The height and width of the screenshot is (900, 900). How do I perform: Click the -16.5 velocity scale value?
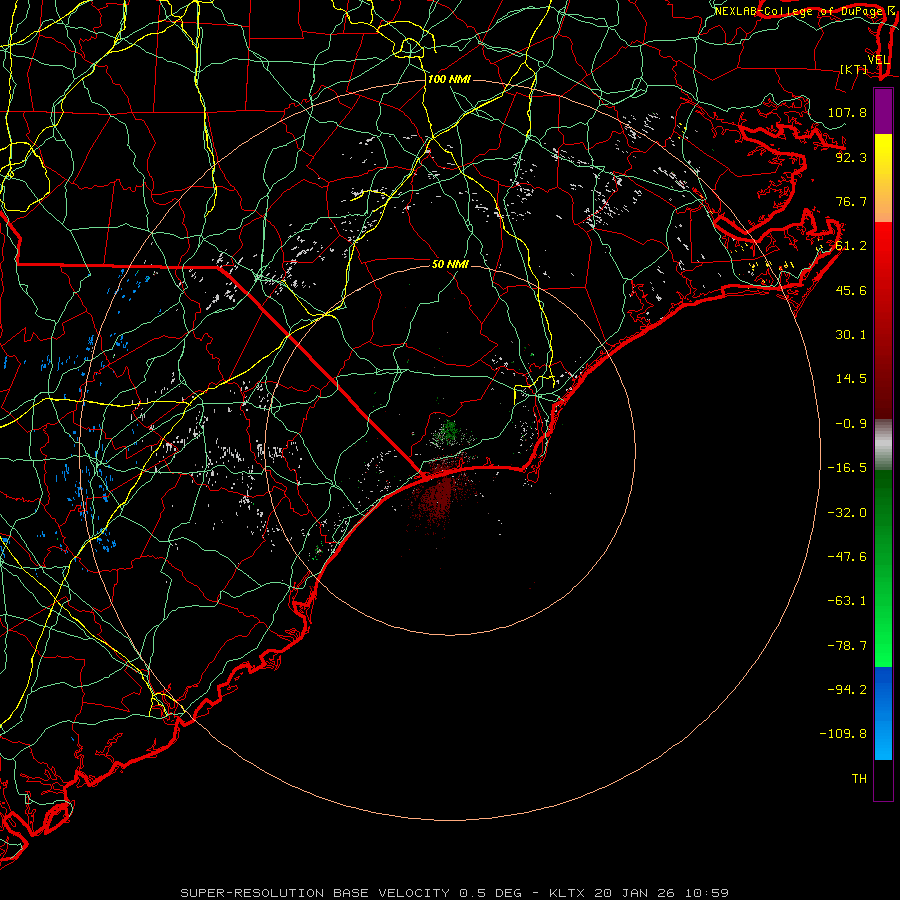(847, 468)
